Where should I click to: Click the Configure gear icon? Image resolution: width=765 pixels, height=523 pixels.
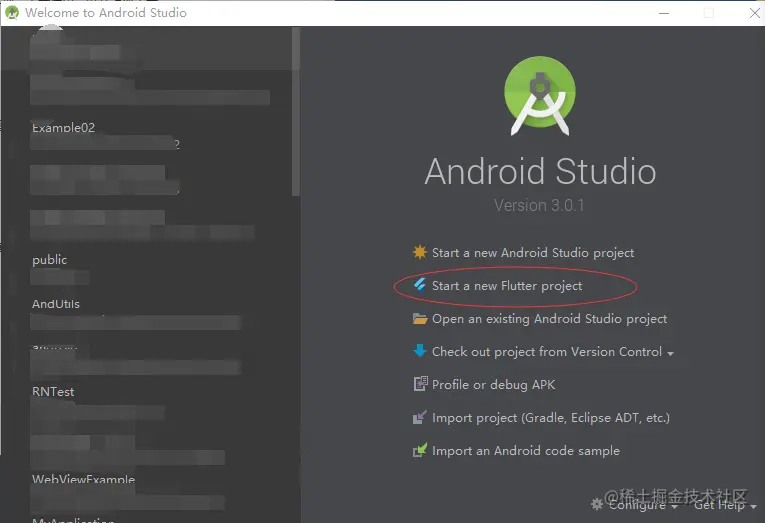(x=597, y=504)
